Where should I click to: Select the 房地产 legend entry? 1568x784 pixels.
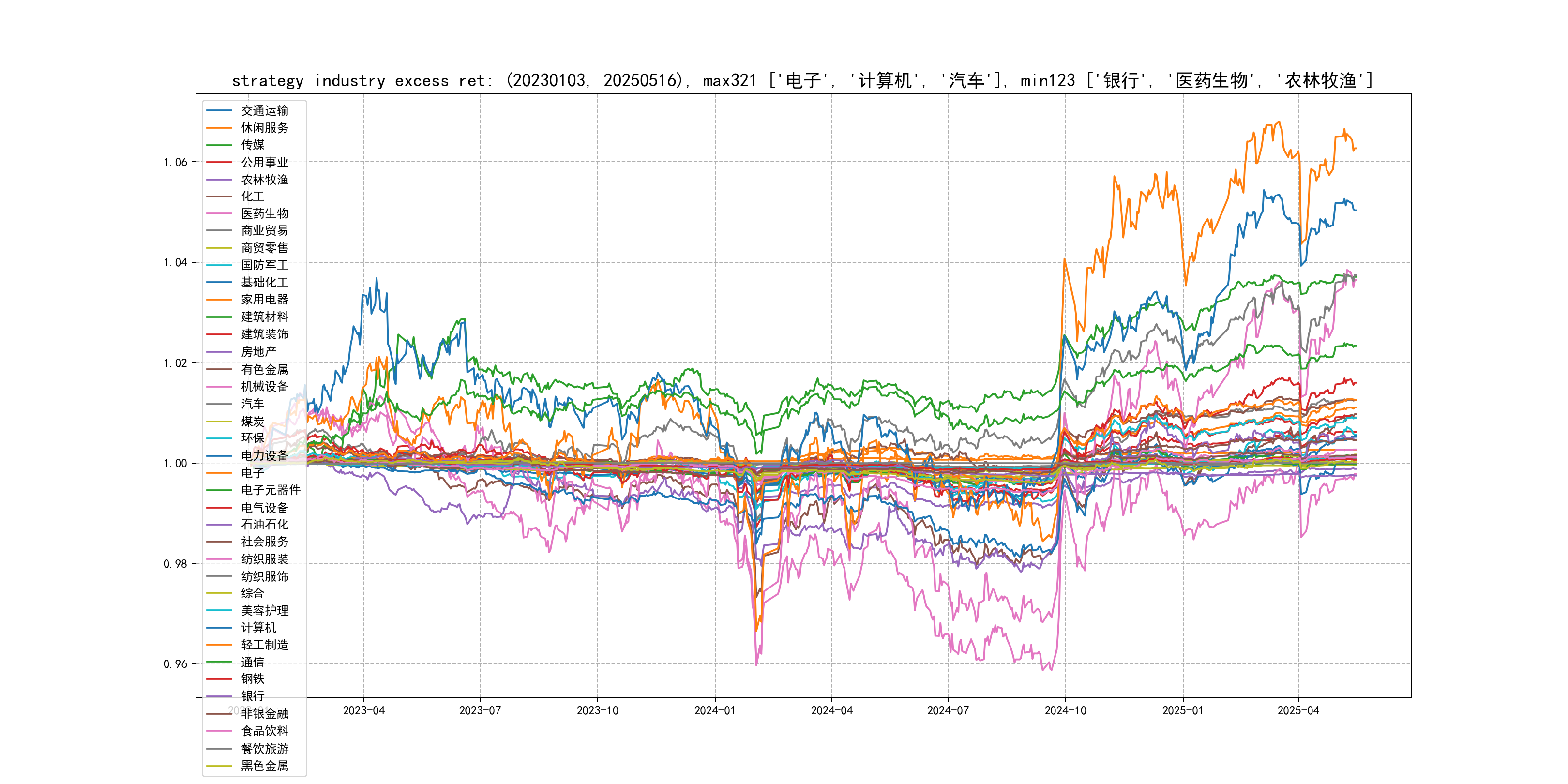pyautogui.click(x=258, y=352)
